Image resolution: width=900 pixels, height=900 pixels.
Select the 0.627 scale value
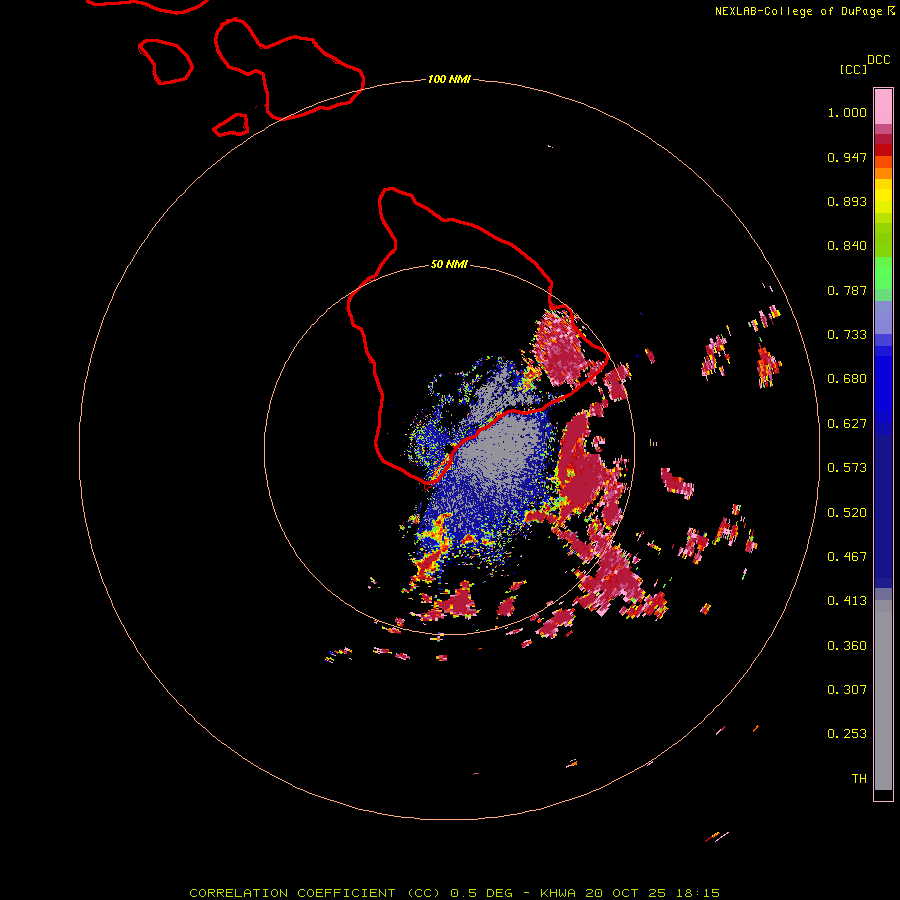pyautogui.click(x=847, y=424)
